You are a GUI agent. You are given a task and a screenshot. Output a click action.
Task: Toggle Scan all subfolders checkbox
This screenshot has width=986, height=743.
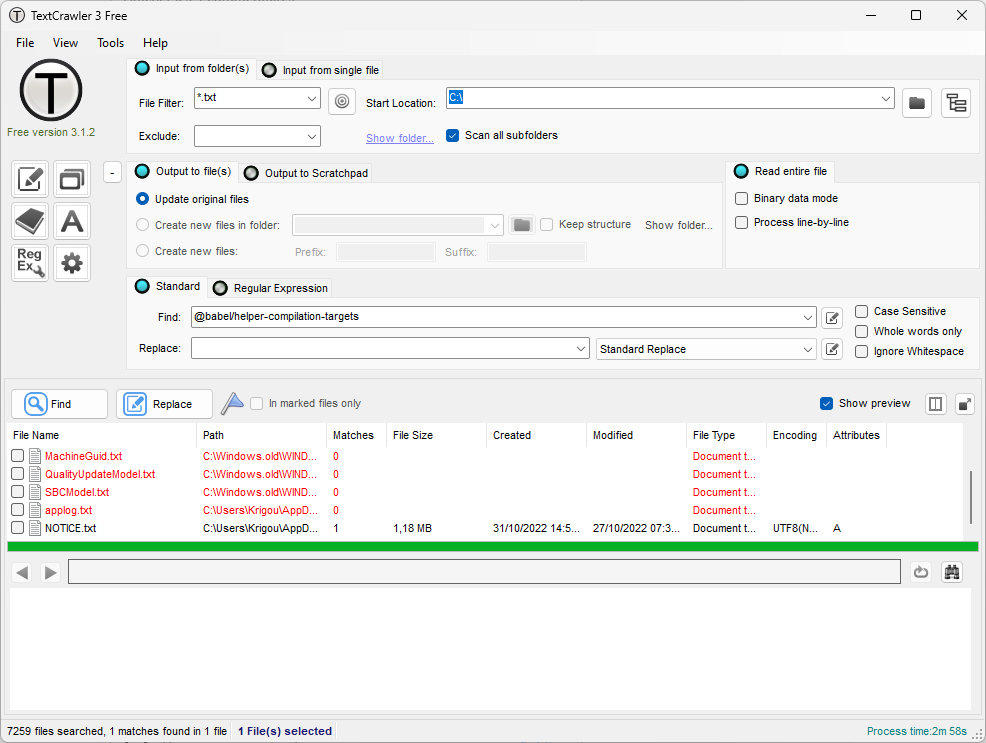point(452,135)
